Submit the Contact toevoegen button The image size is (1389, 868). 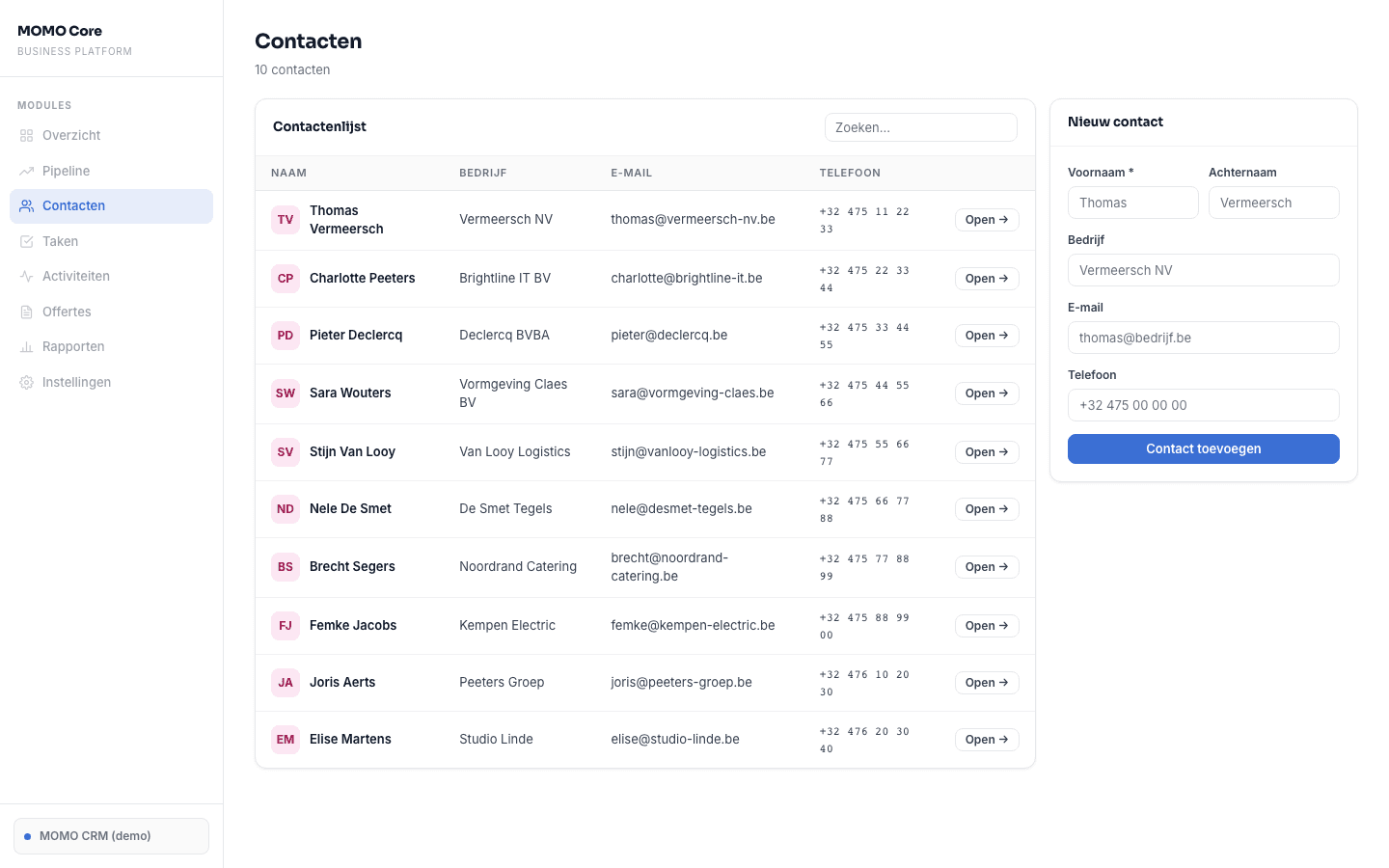[1203, 448]
